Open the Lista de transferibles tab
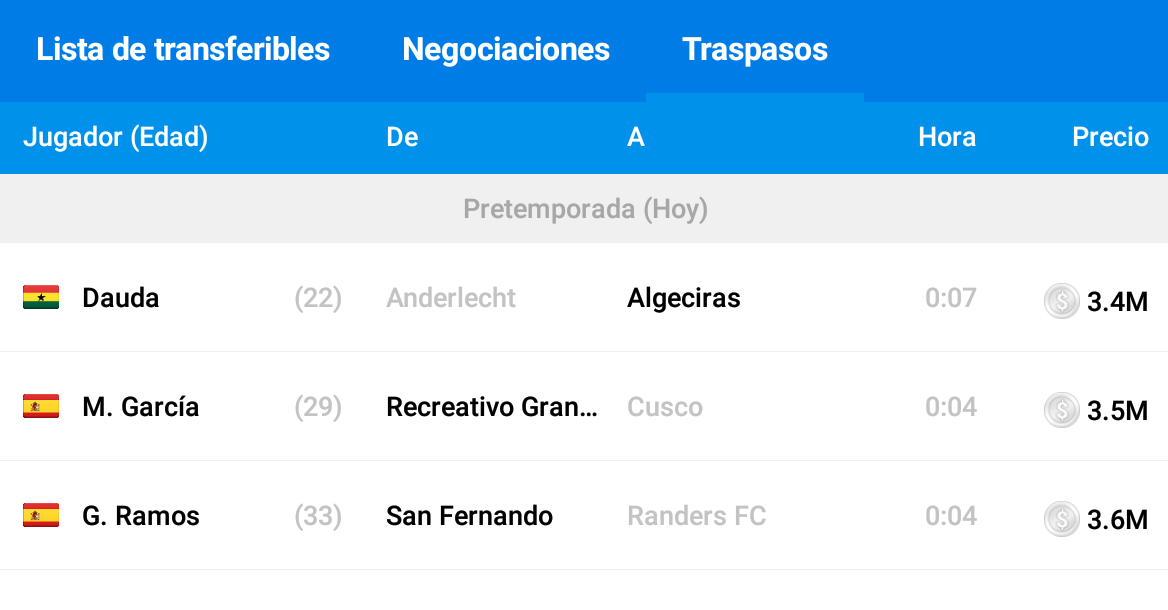The image size is (1168, 610). tap(182, 50)
